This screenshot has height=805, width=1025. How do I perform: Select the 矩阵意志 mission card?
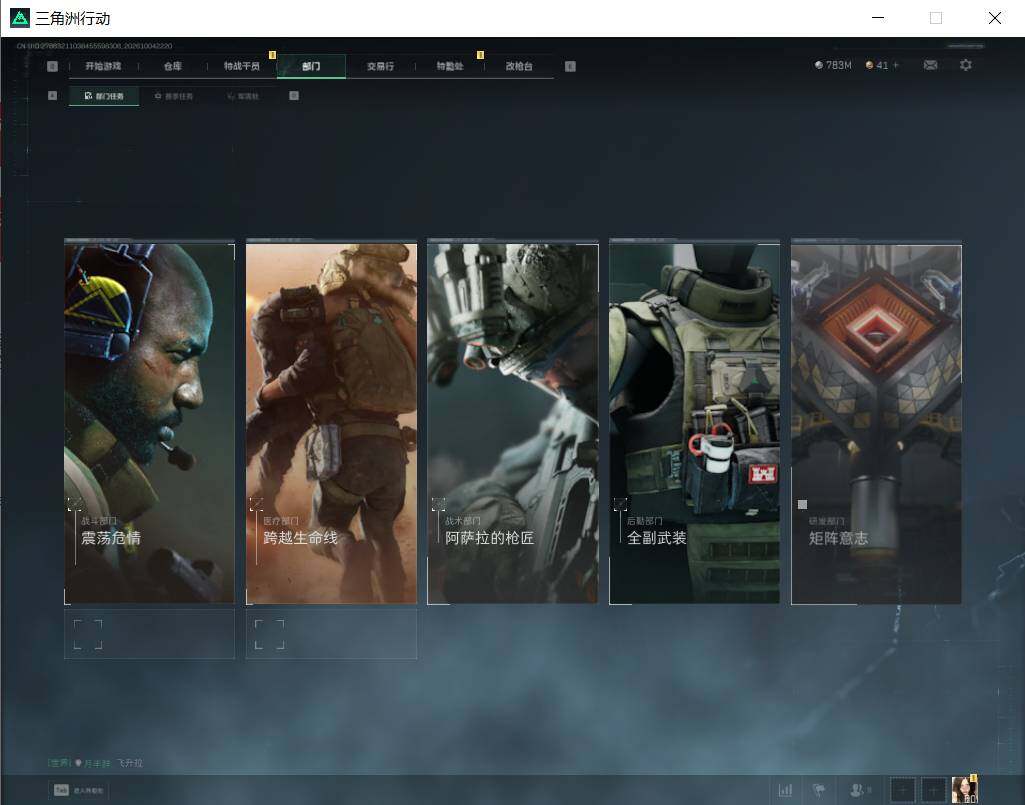click(877, 422)
